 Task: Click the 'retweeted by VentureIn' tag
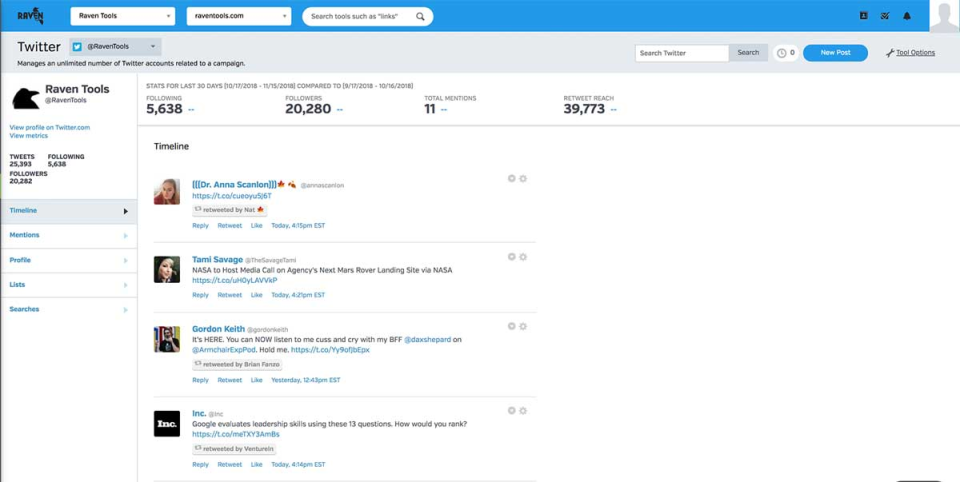pos(234,449)
